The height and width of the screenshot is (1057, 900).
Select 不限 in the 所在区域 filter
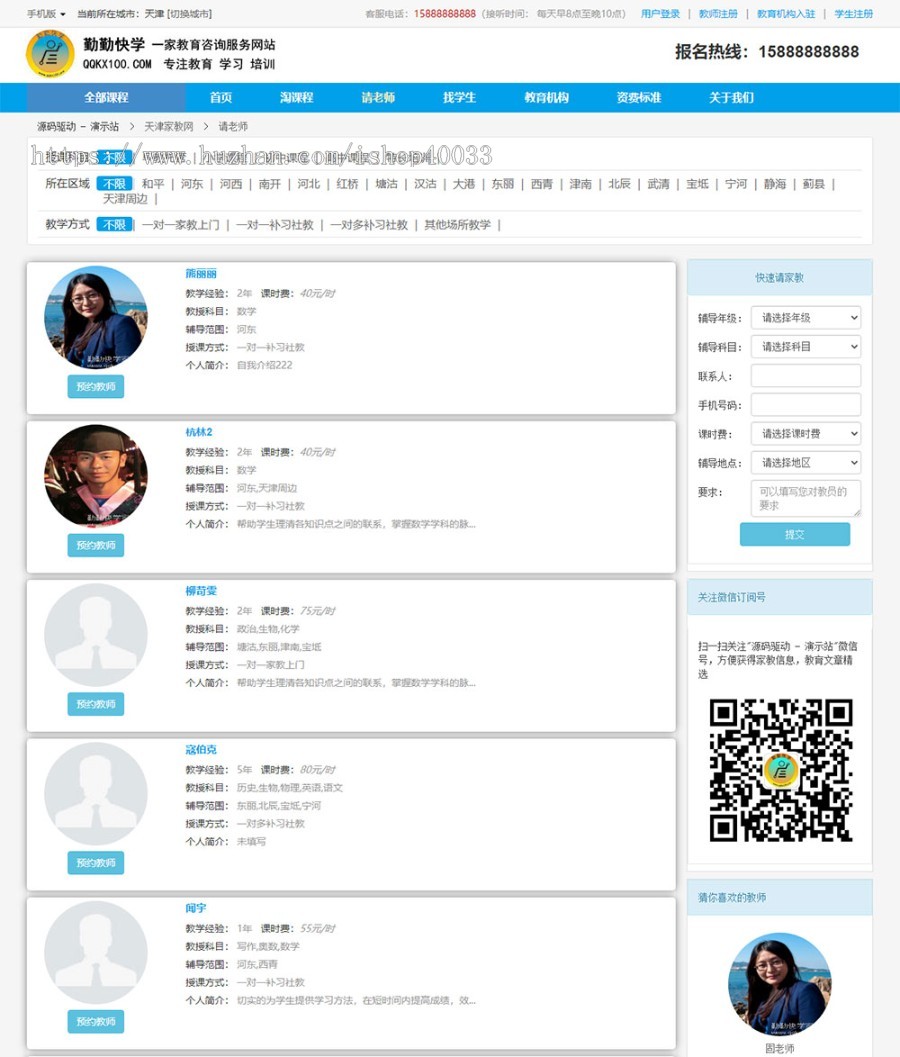click(x=114, y=183)
